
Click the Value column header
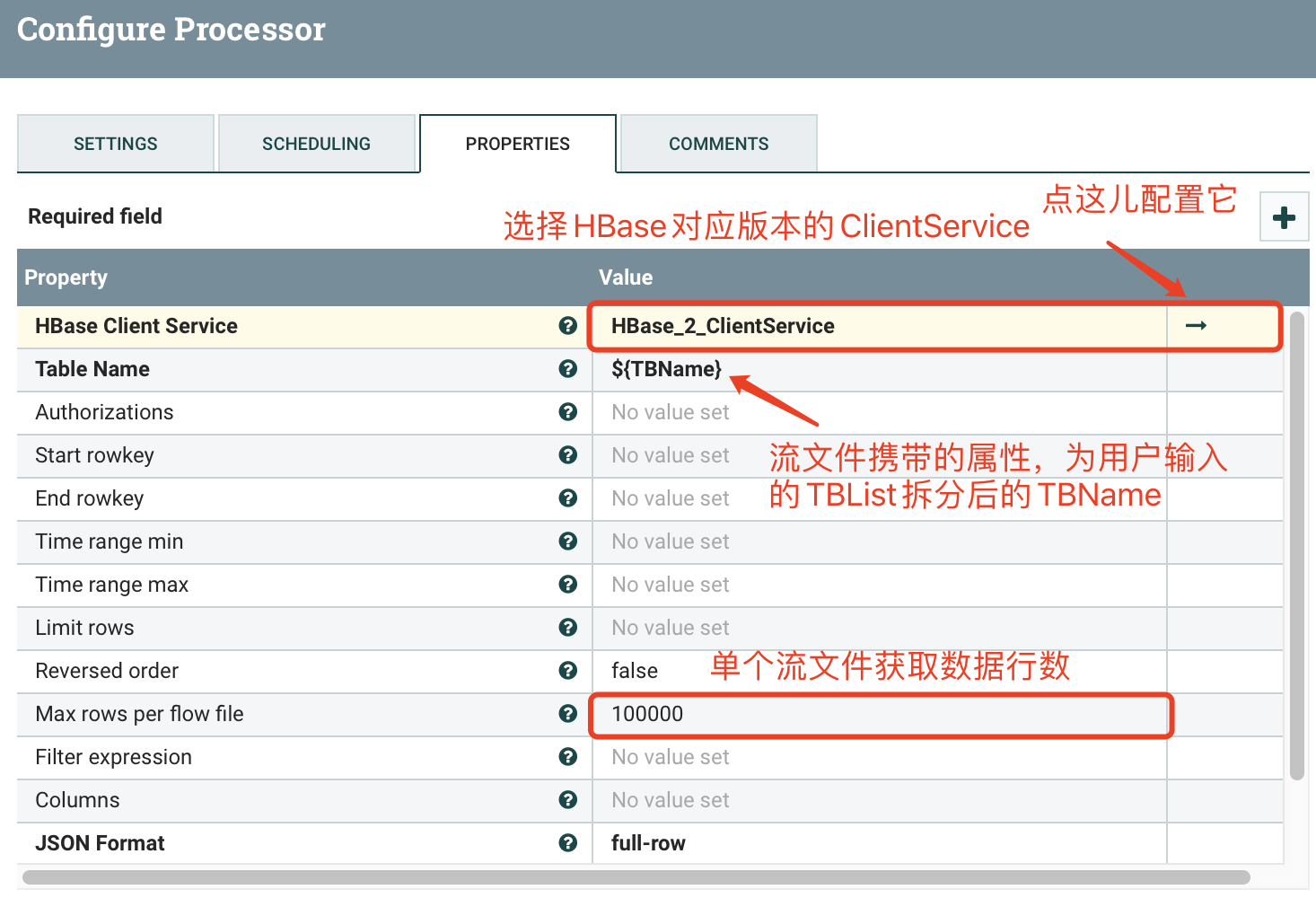coord(626,277)
